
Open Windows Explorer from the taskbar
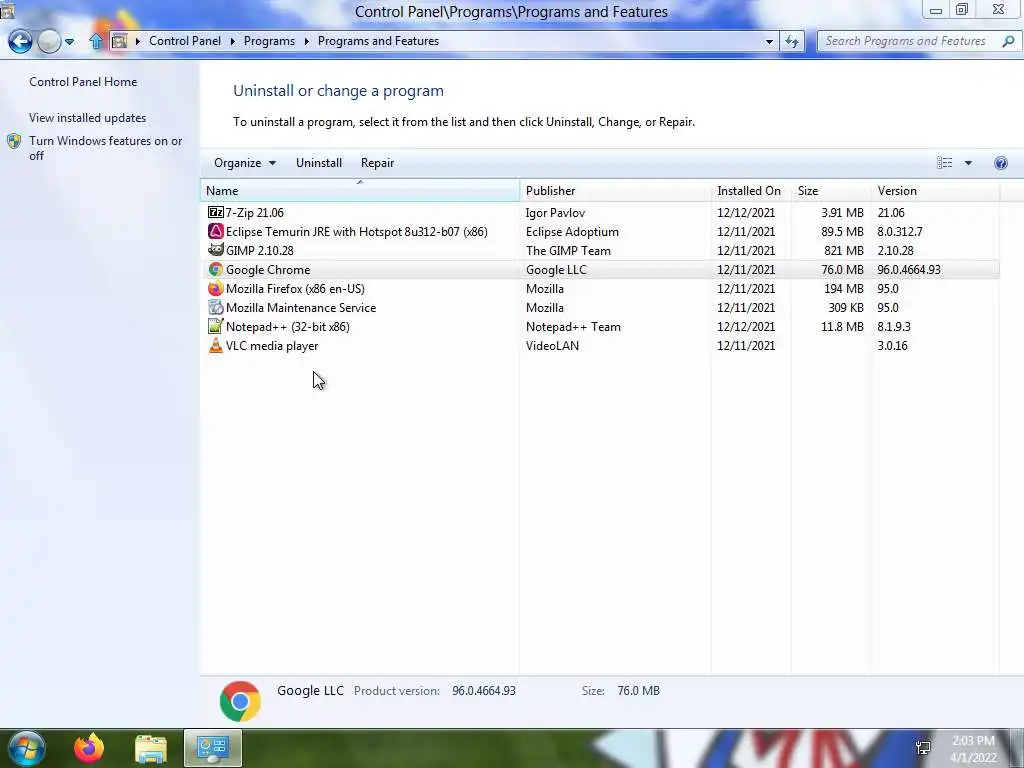151,748
